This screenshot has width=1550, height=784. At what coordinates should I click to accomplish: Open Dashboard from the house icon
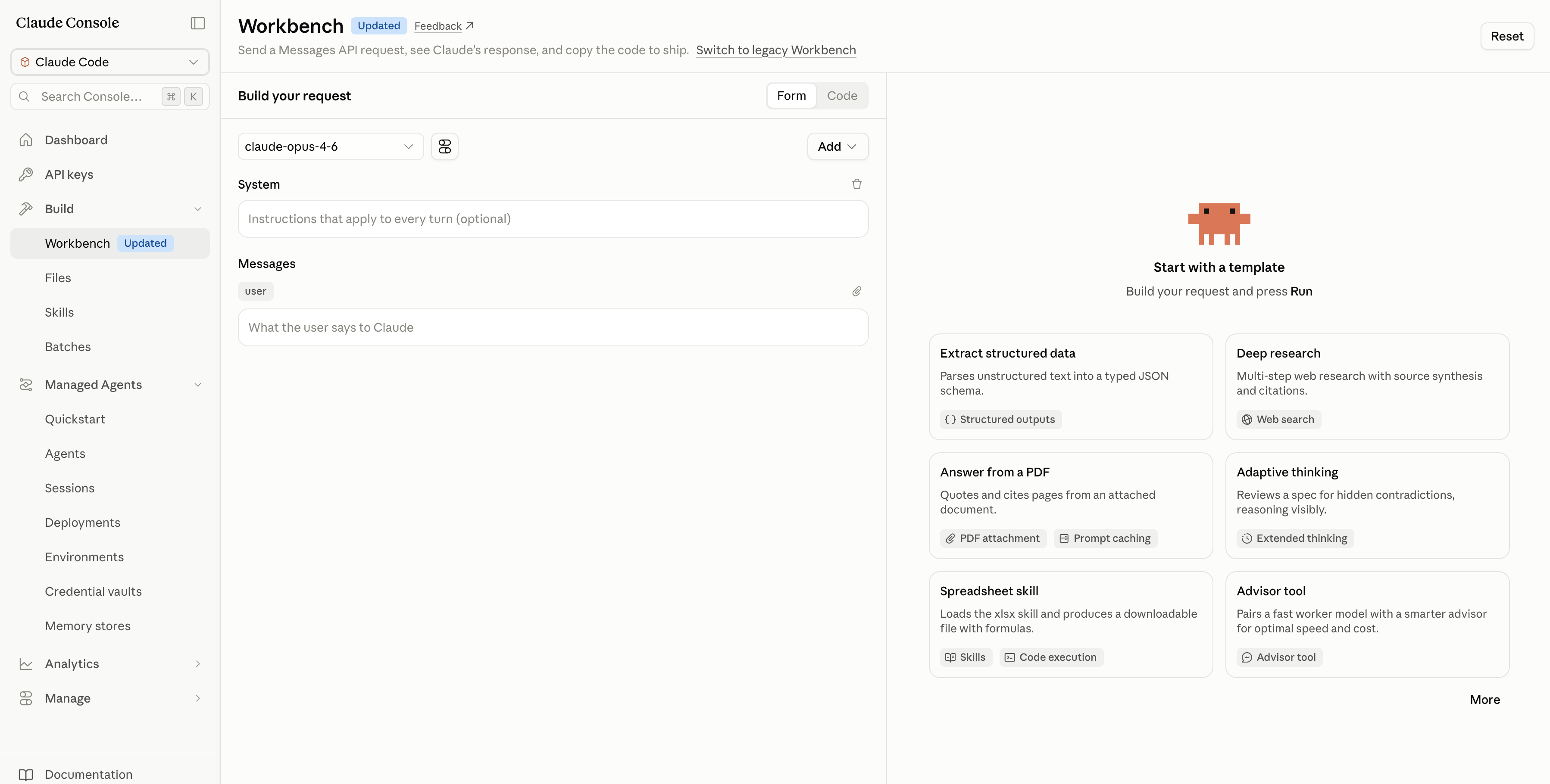pos(25,140)
